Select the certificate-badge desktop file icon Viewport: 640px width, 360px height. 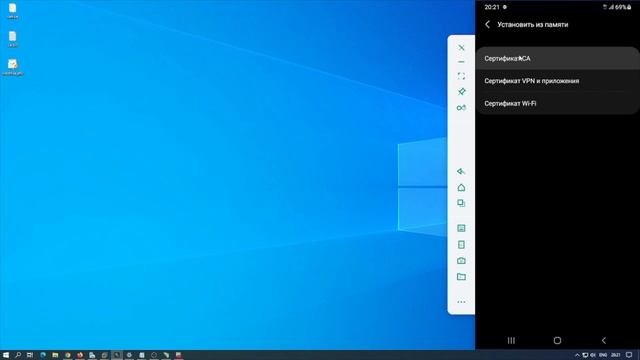pyautogui.click(x=13, y=67)
